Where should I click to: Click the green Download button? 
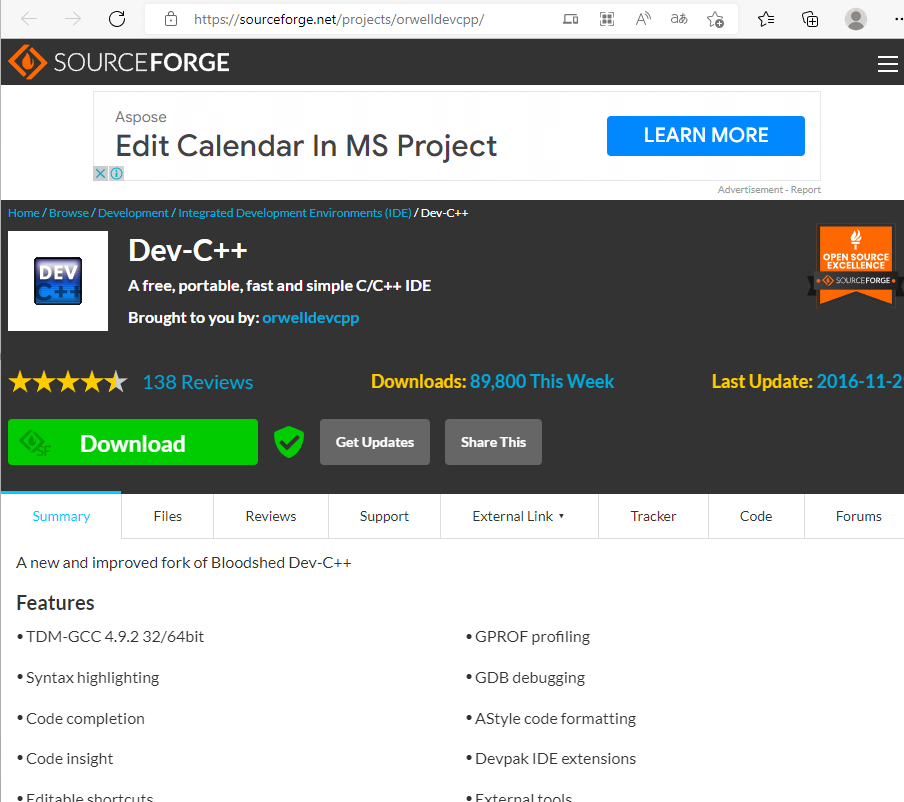coord(133,442)
